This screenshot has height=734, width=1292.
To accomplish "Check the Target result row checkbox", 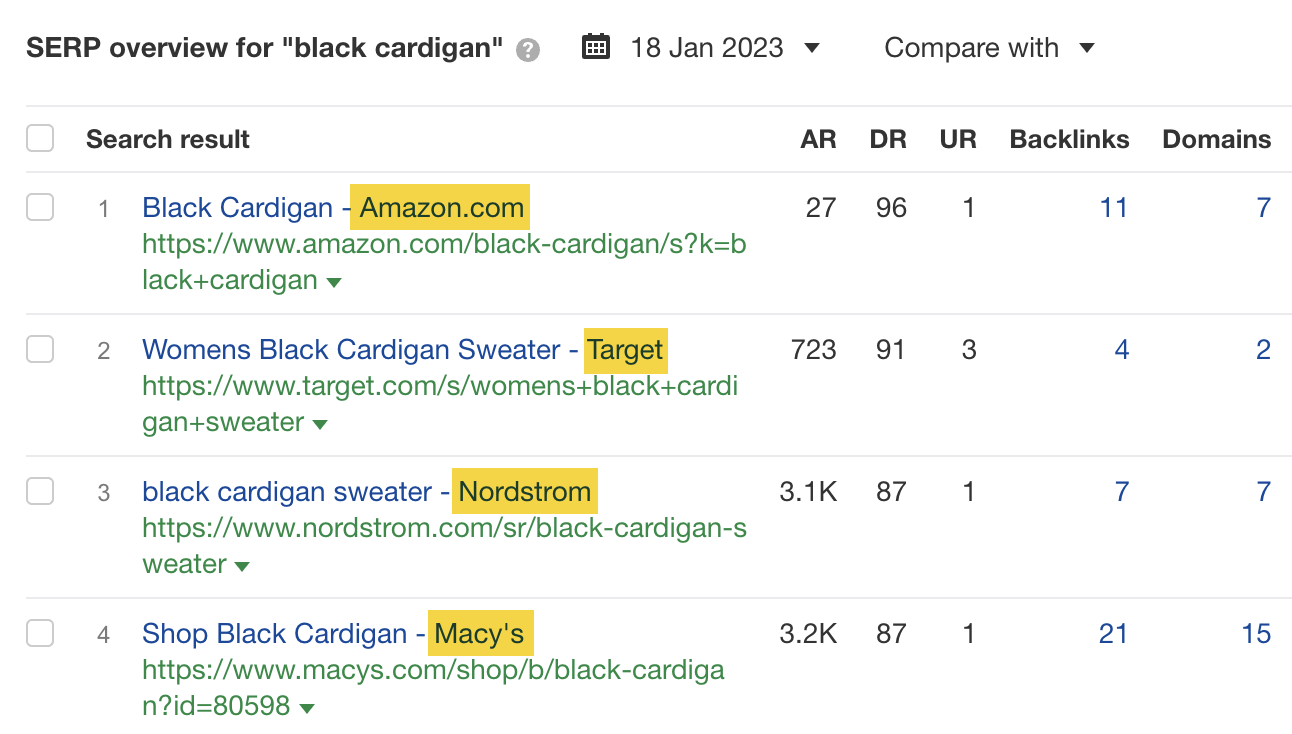I will click(x=40, y=349).
